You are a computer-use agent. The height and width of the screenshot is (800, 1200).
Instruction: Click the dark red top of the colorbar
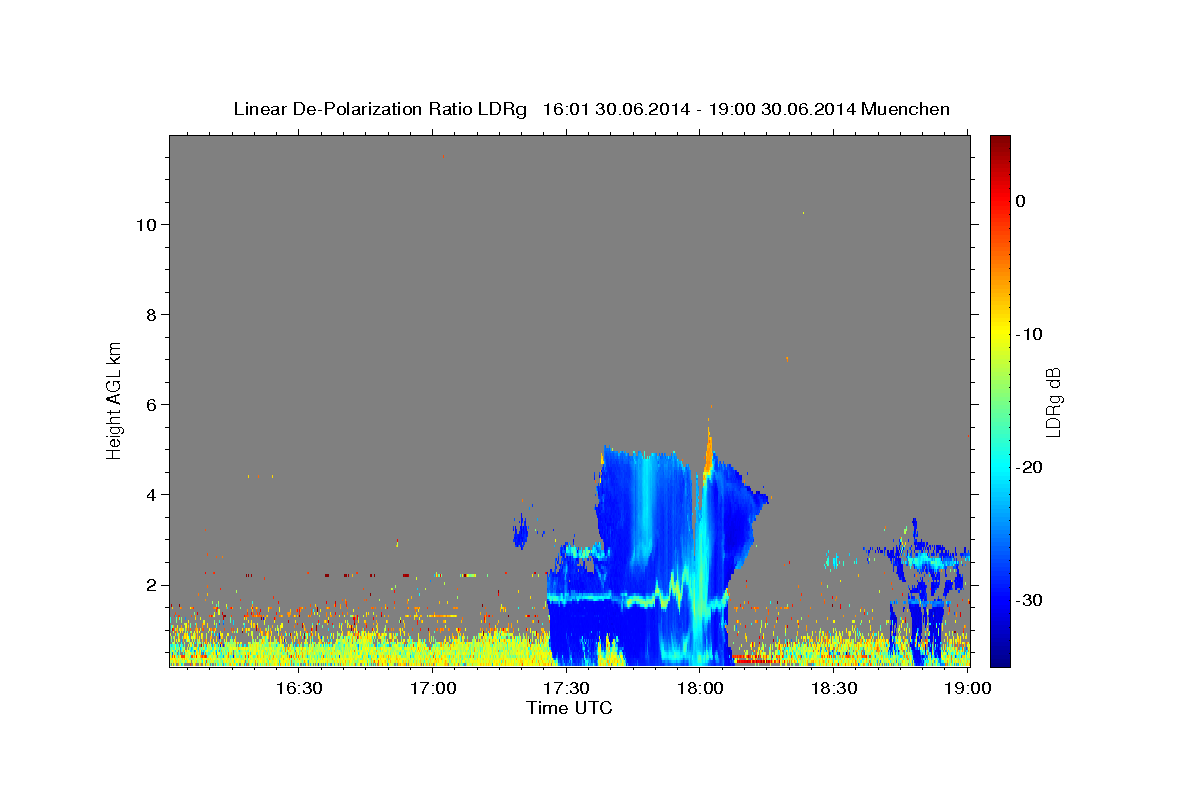coord(999,145)
